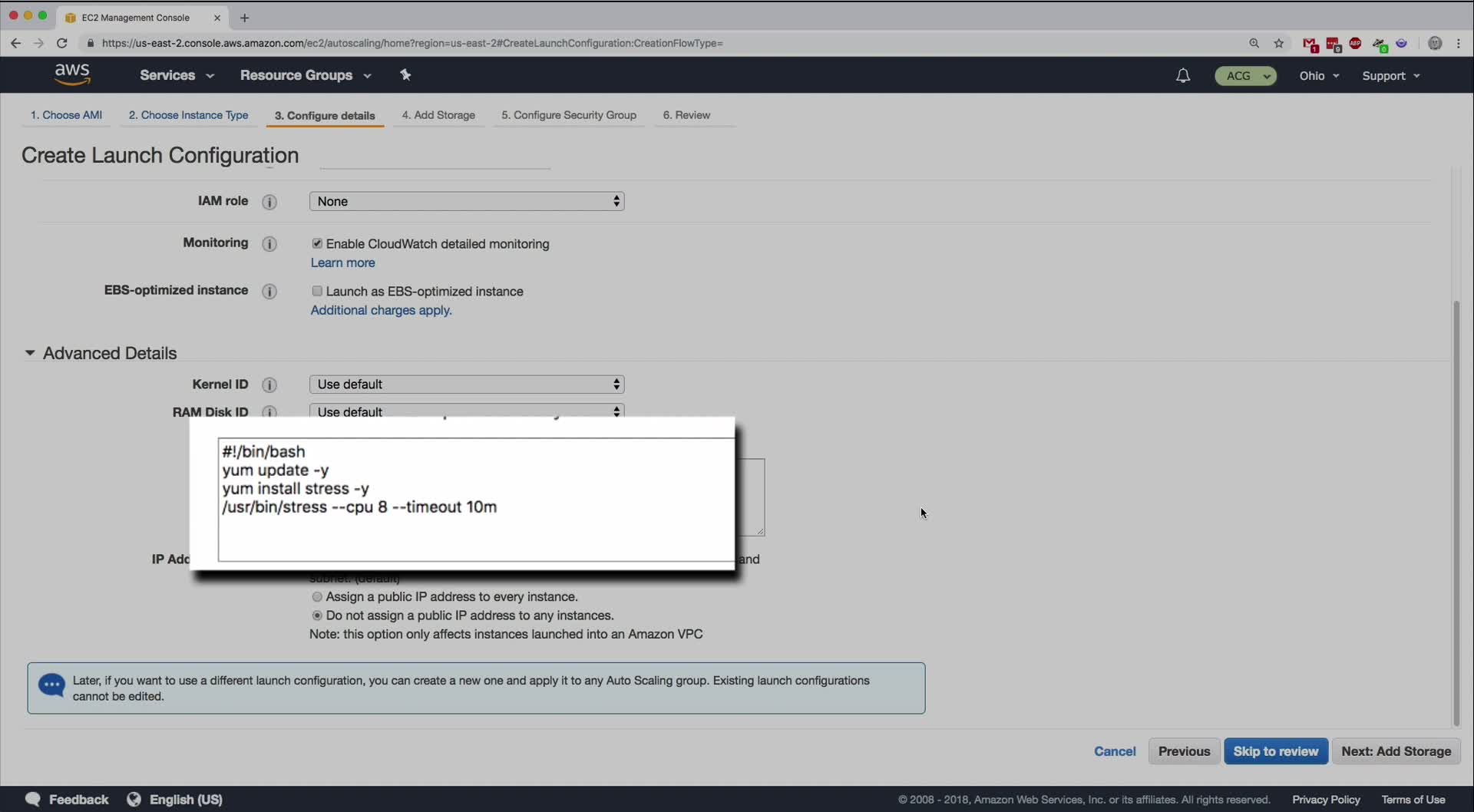The width and height of the screenshot is (1474, 812).
Task: Open the notifications bell
Action: pyautogui.click(x=1183, y=75)
